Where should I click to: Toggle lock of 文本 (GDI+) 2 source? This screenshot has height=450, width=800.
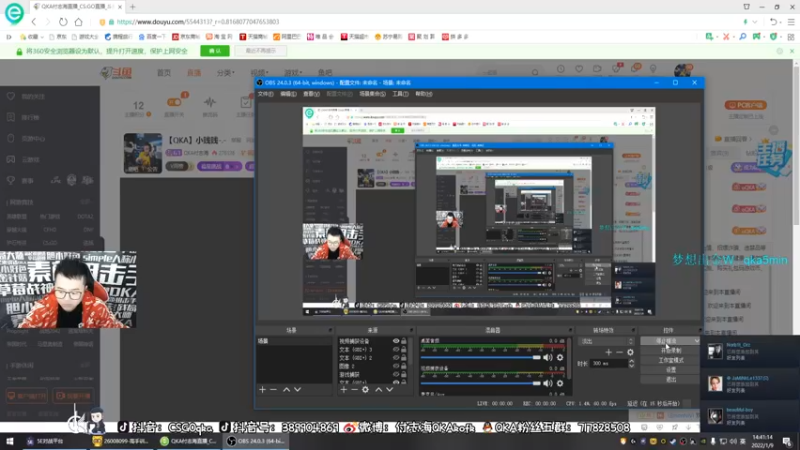[x=404, y=358]
